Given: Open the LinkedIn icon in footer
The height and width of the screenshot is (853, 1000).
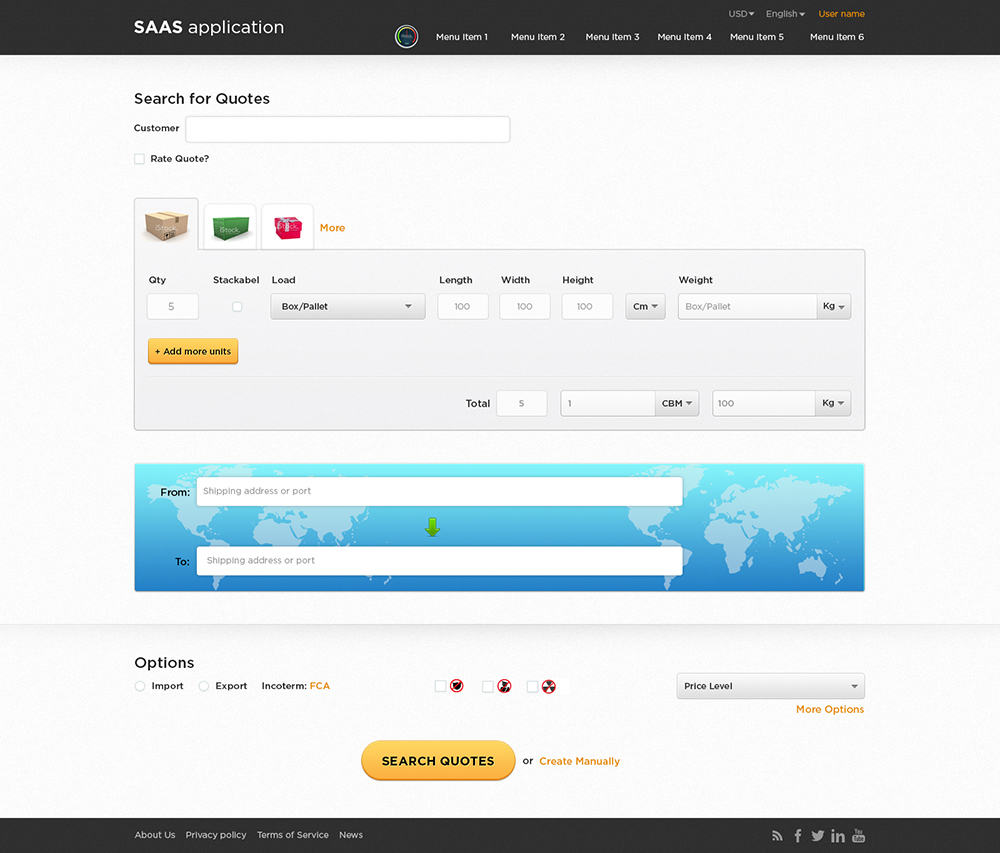Looking at the screenshot, I should click(838, 835).
